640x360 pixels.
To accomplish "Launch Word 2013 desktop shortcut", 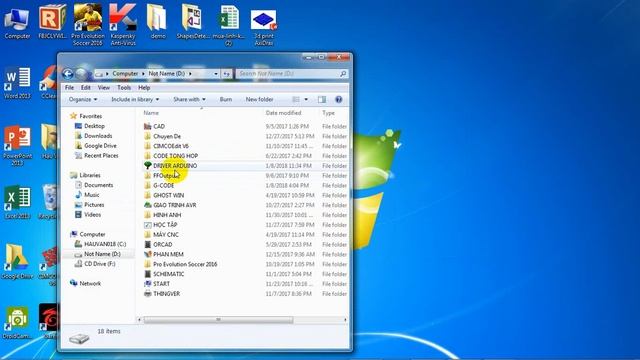I will coord(17,83).
